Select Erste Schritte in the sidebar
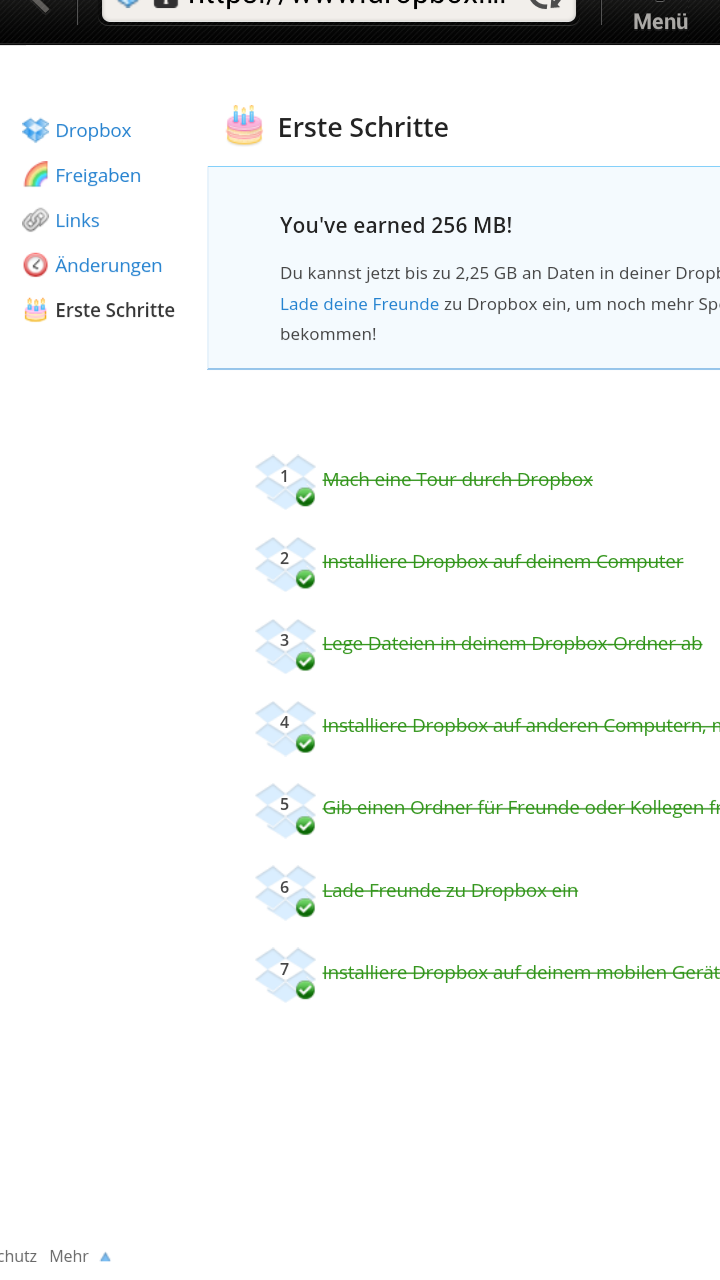 tap(115, 310)
